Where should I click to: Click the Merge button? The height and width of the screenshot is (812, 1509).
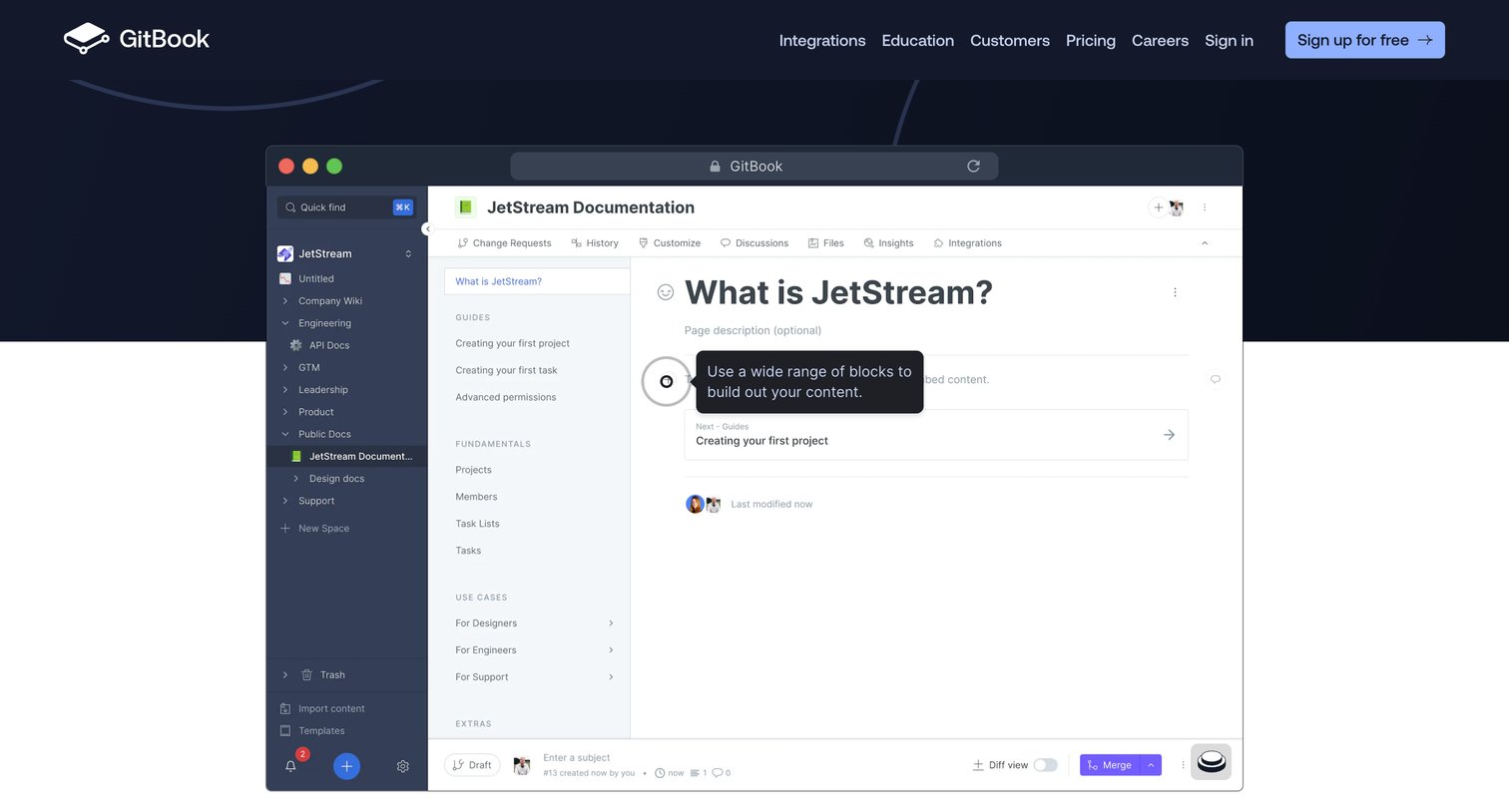click(1109, 765)
